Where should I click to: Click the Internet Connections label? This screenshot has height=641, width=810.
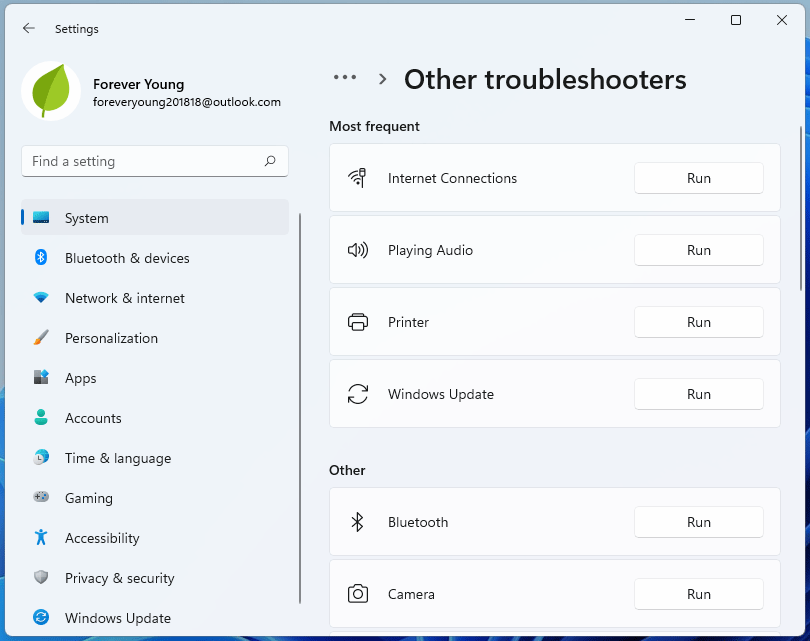point(452,178)
